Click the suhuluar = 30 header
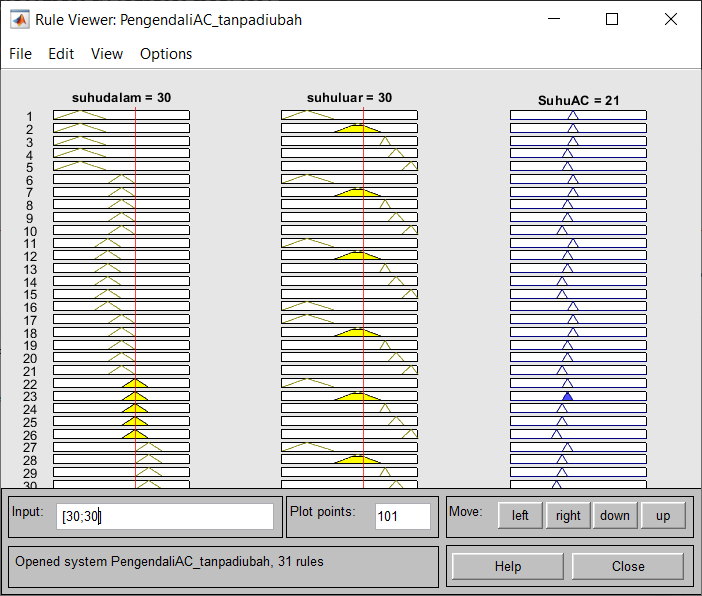This screenshot has height=596, width=702. (349, 98)
